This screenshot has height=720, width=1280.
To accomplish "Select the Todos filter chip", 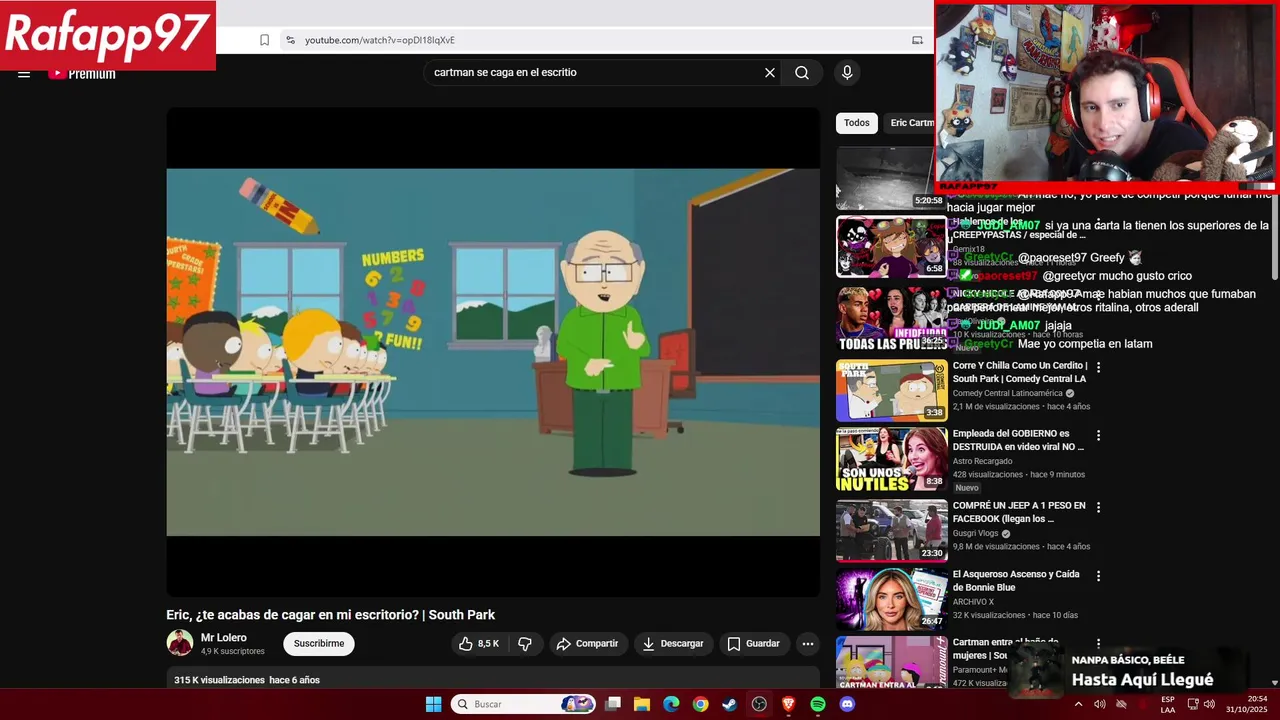I will (857, 123).
